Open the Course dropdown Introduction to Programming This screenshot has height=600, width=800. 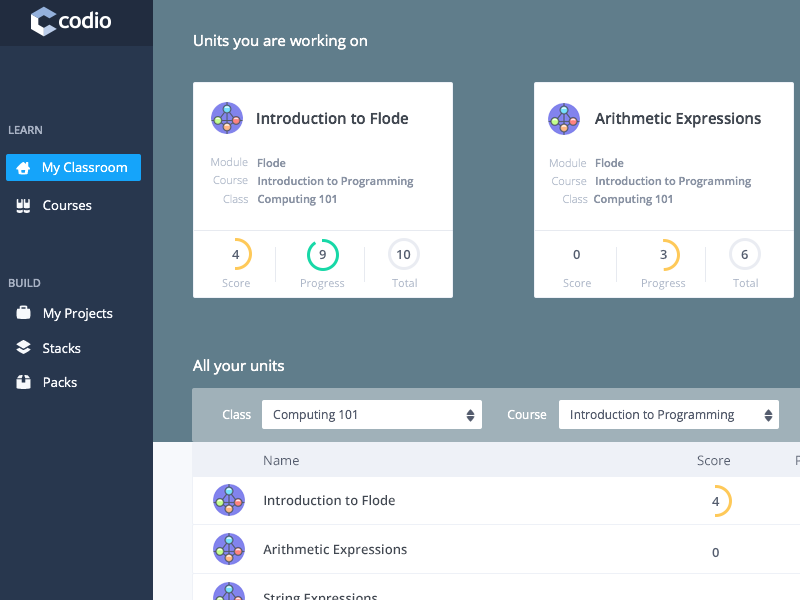pyautogui.click(x=668, y=414)
